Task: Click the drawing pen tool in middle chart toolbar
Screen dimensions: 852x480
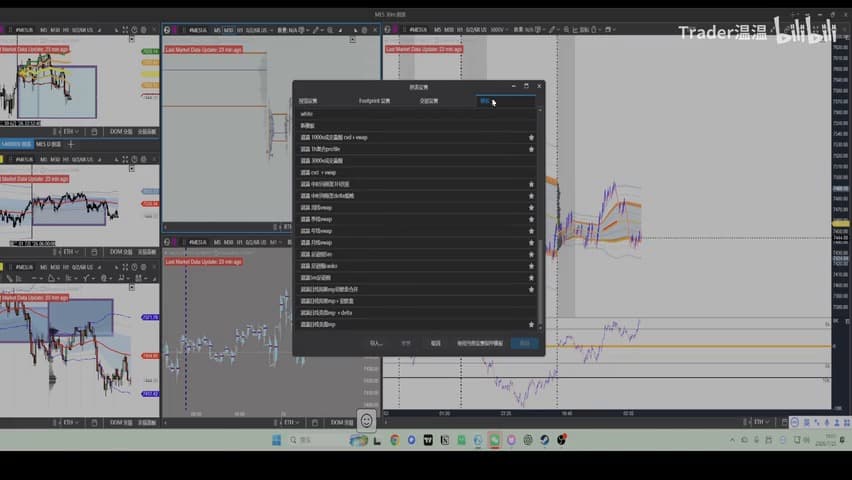Action: [x=316, y=30]
